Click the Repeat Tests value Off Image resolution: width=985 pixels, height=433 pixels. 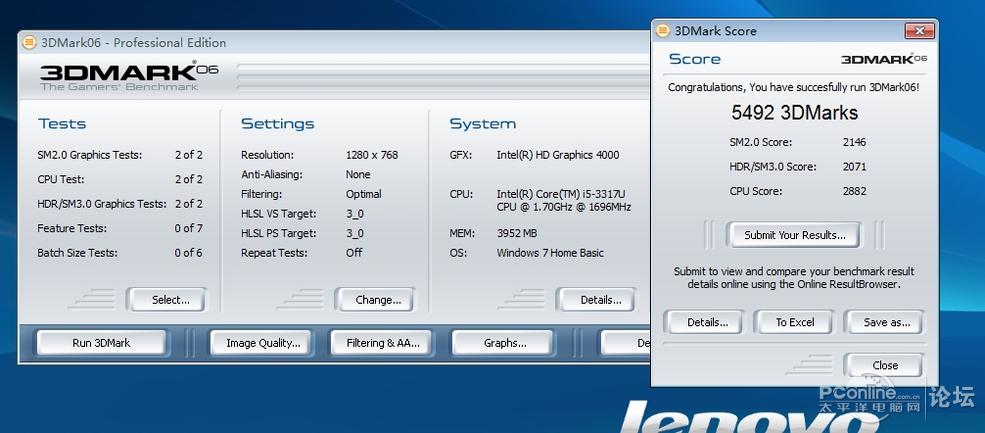click(x=354, y=253)
